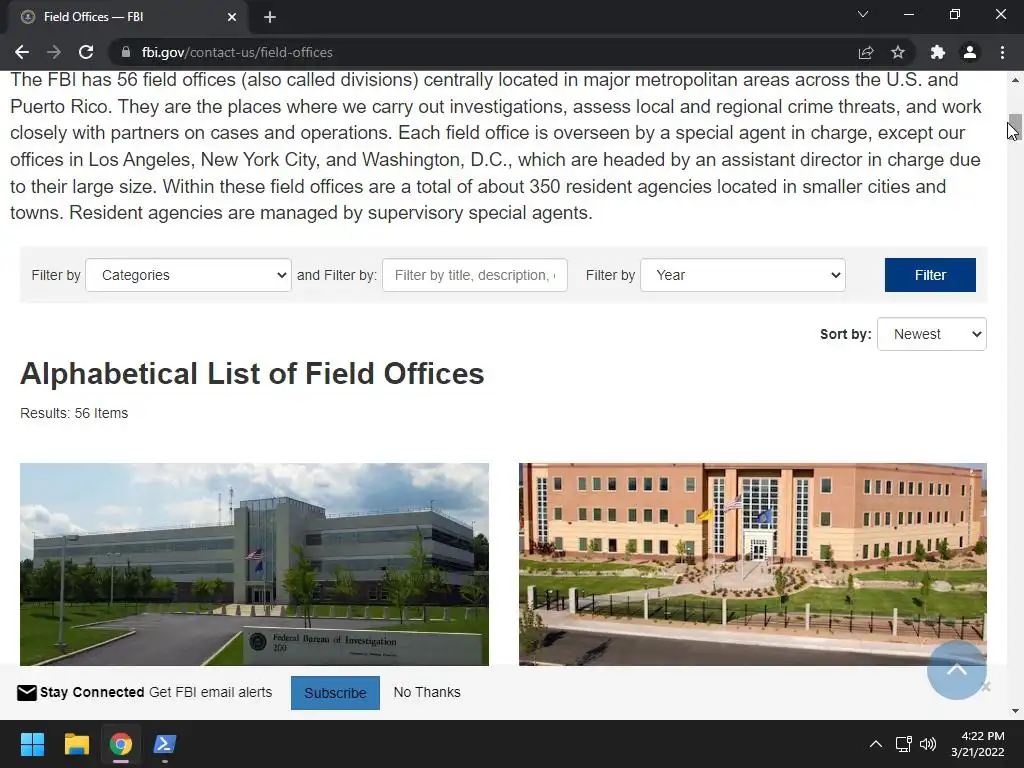The image size is (1024, 768).
Task: Click Subscribe for FBI email alerts
Action: coord(335,693)
